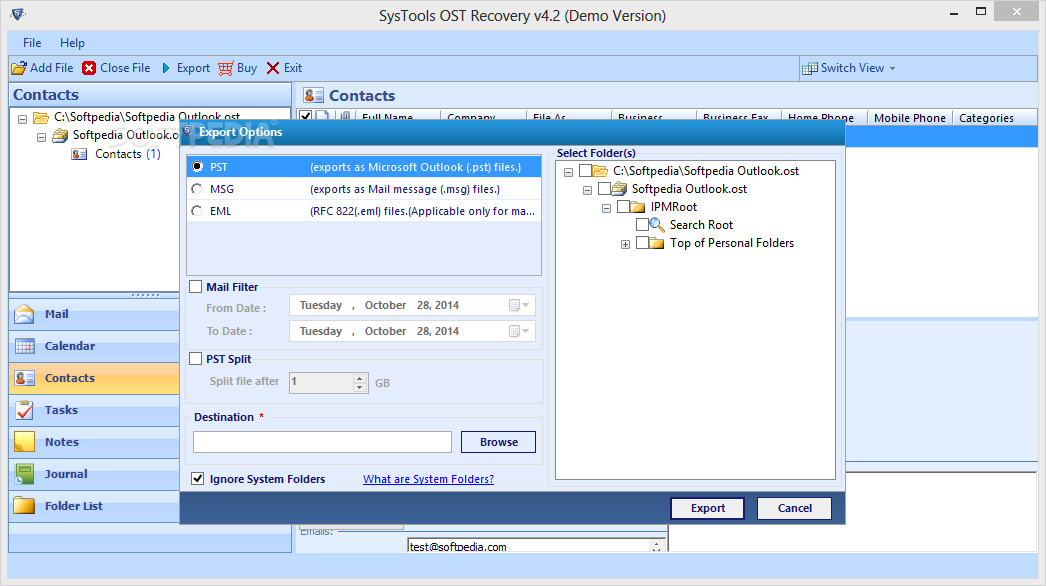Click the Cancel button
The height and width of the screenshot is (586, 1046).
[795, 508]
